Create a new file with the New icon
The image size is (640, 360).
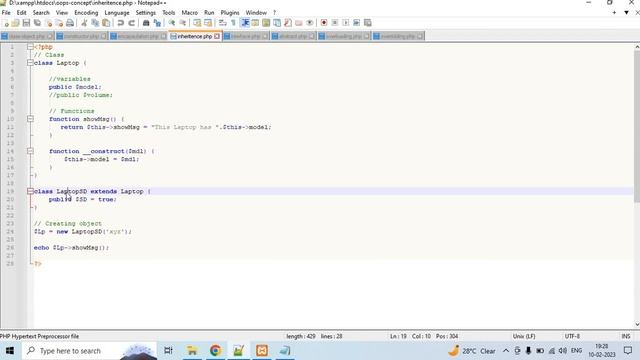tap(6, 23)
